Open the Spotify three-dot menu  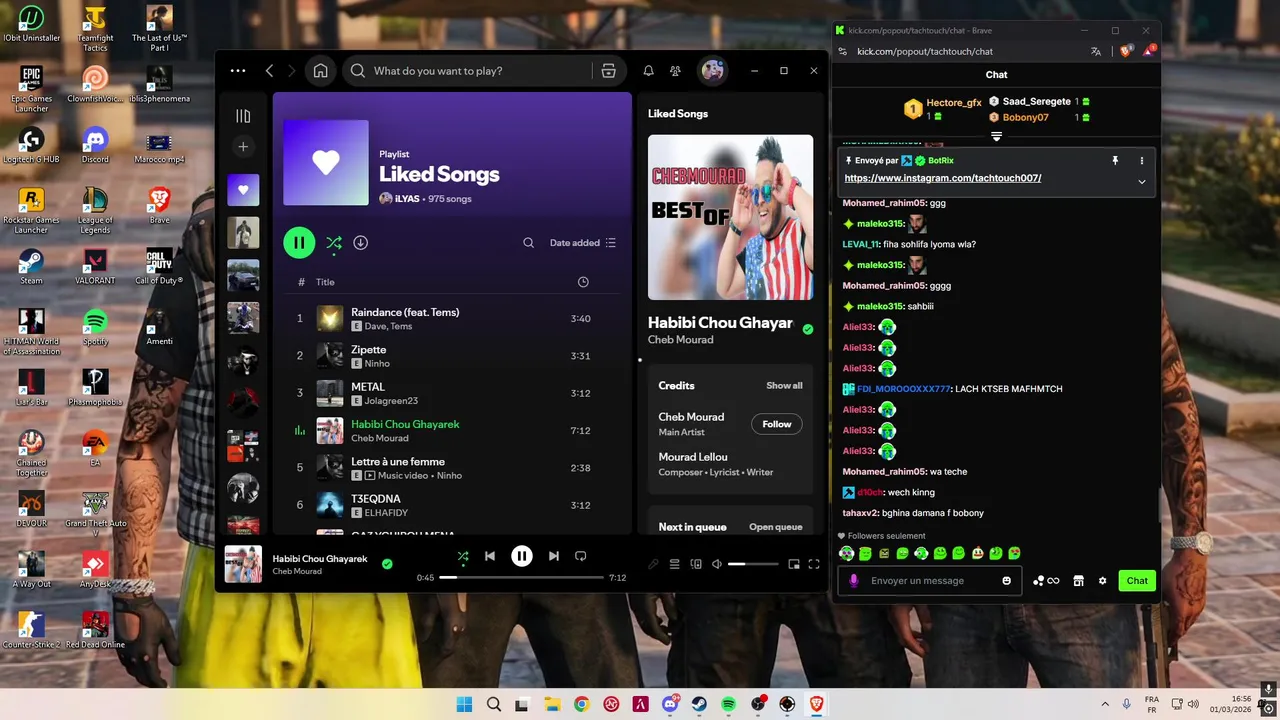[x=238, y=71]
